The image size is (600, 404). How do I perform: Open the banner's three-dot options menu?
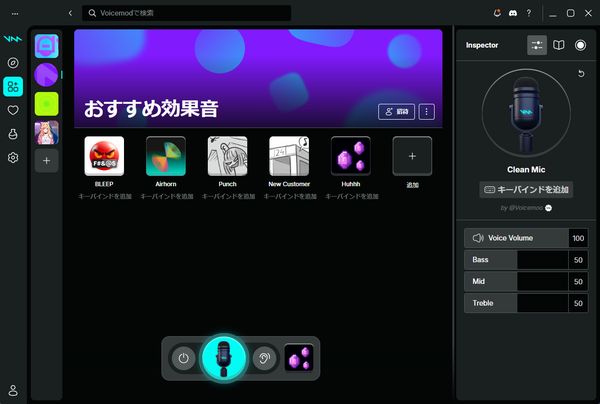(427, 112)
